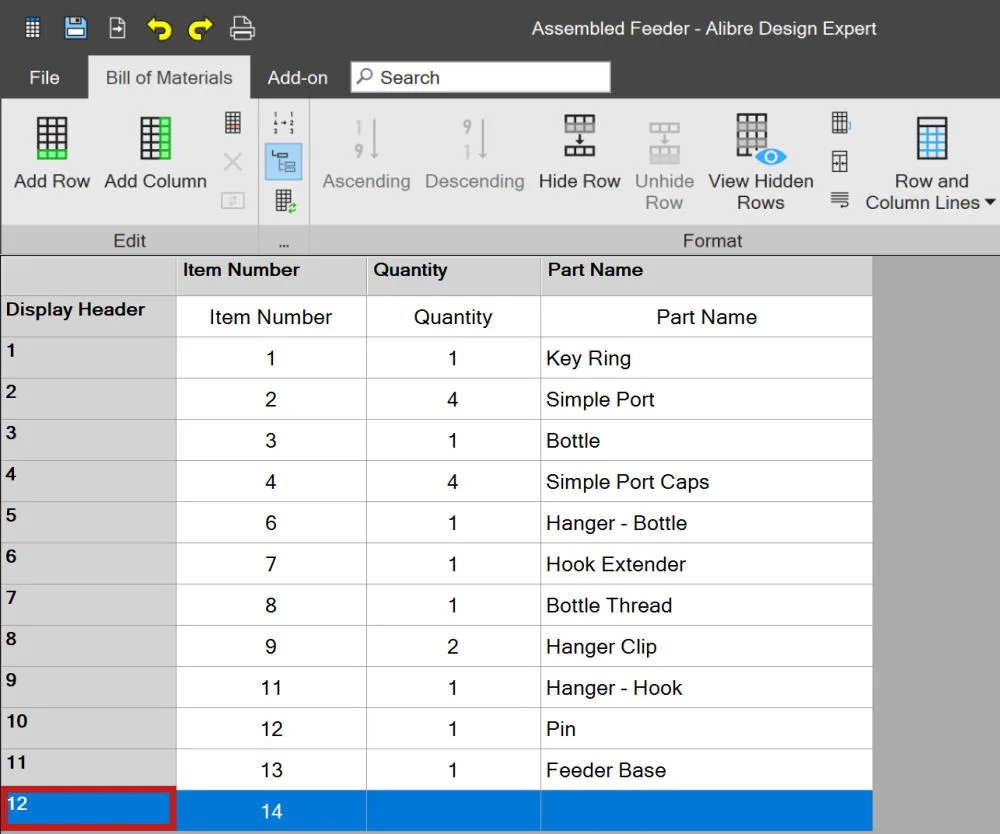Switch to the Bill of Materials tab
1000x834 pixels.
point(169,78)
